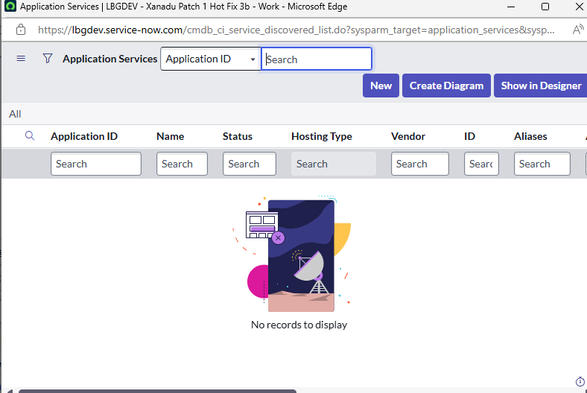Click the URL in the address bar
587x393 pixels.
[x=296, y=30]
